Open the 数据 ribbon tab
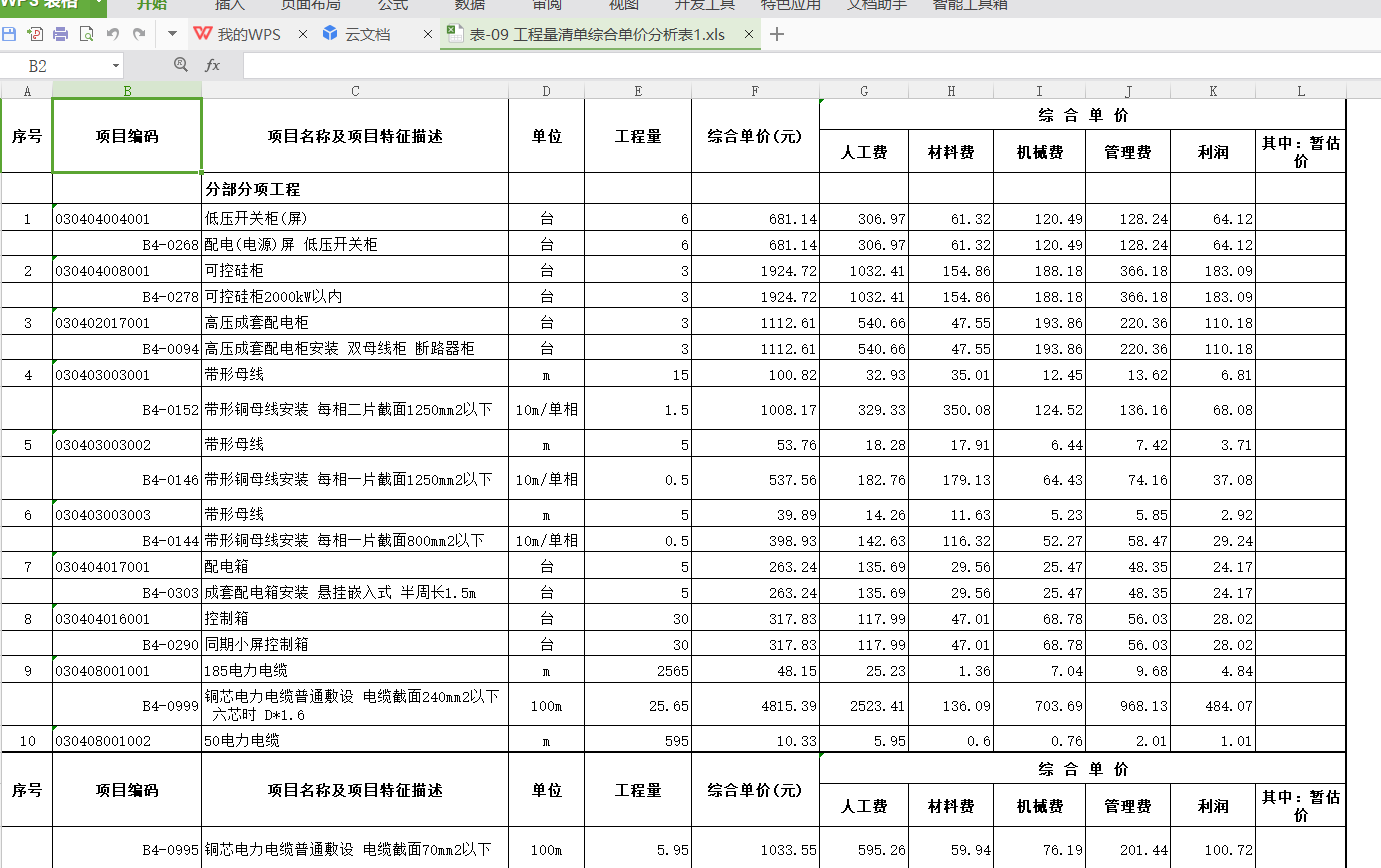1381x868 pixels. [x=470, y=5]
